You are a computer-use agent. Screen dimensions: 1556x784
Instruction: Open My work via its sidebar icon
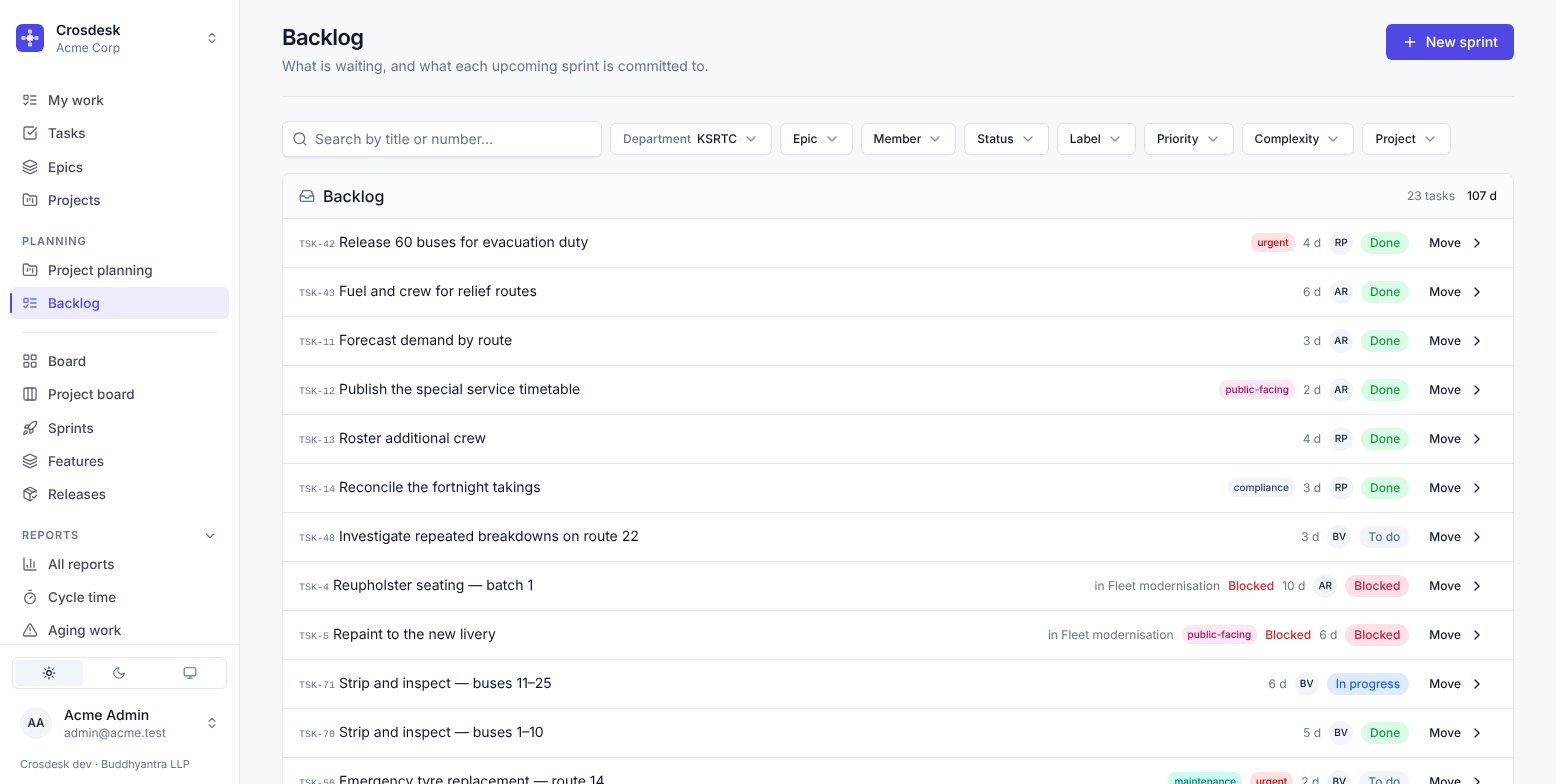30,100
